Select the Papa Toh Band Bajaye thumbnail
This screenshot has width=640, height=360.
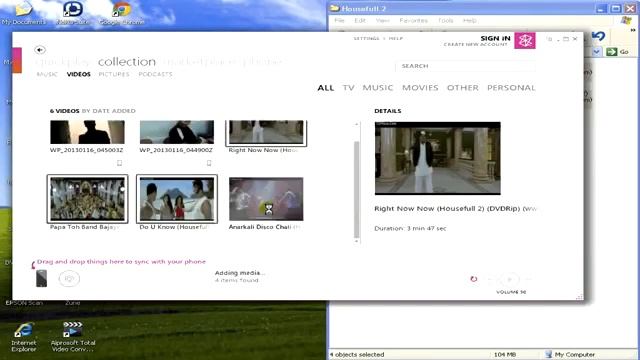[87, 199]
